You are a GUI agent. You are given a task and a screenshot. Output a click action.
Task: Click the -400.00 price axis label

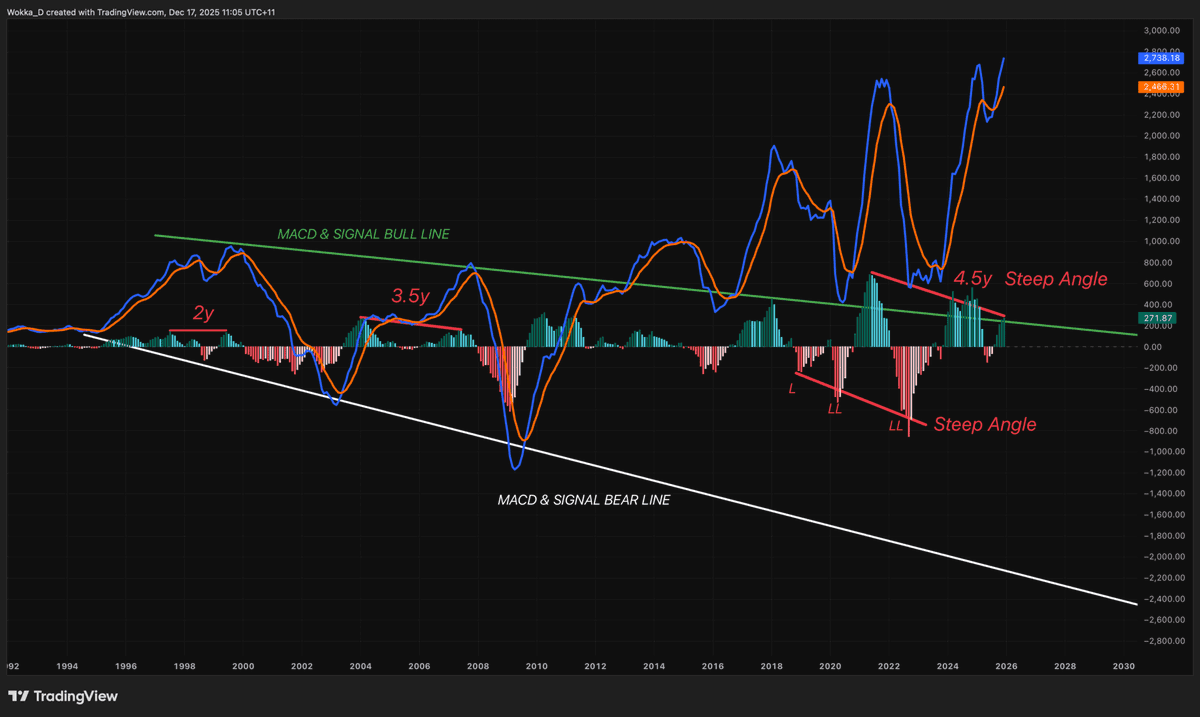coord(1159,389)
